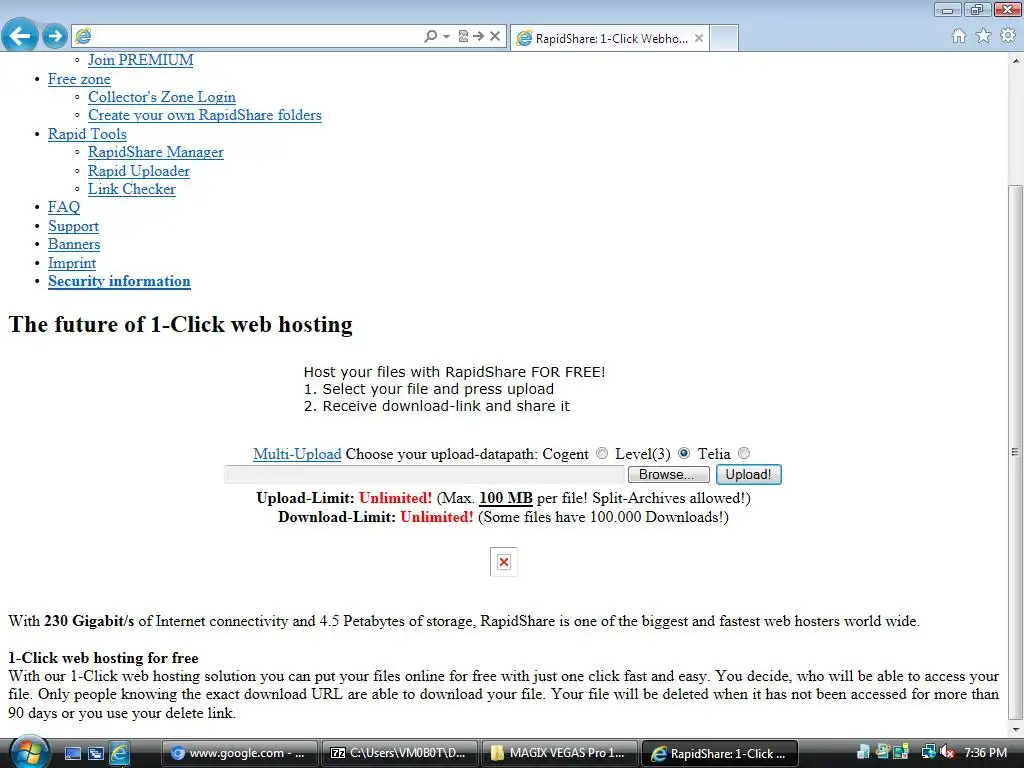Click the Multi-Upload link
The height and width of the screenshot is (768, 1024).
(x=297, y=454)
